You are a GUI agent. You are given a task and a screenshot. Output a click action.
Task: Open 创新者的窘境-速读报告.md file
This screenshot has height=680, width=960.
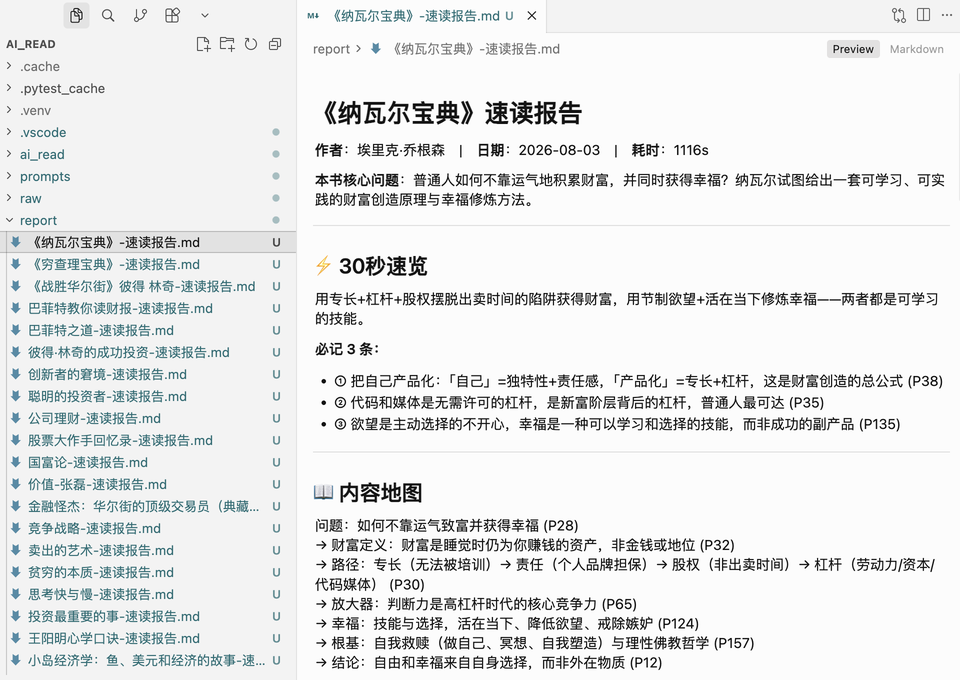(x=148, y=375)
